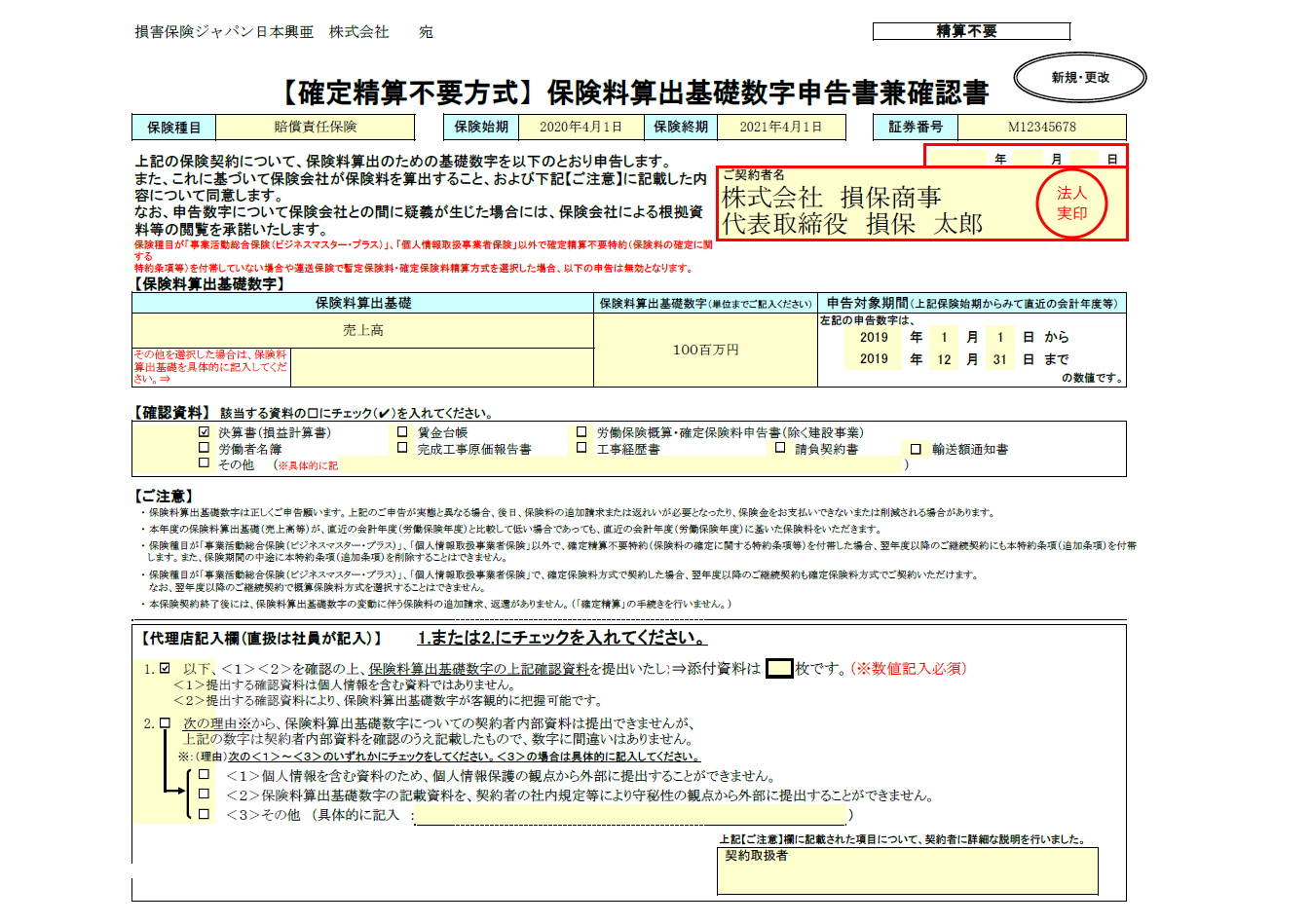The image size is (1311, 924).
Task: Check agent section option 2 checkbox
Action: [x=165, y=723]
